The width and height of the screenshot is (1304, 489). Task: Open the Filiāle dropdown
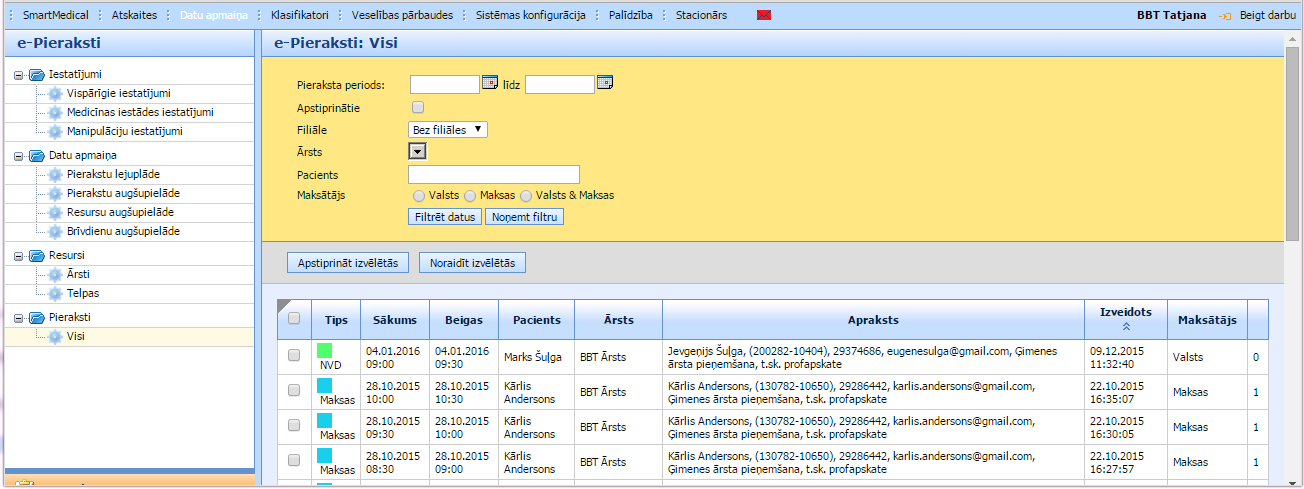tap(448, 129)
